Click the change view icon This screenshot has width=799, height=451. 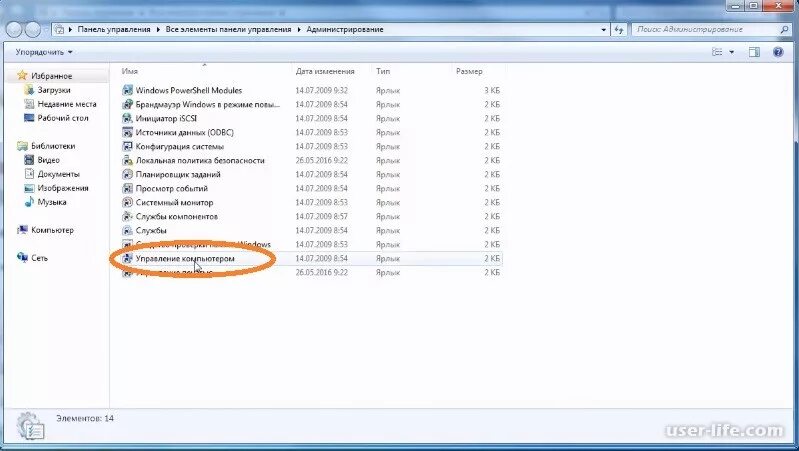click(x=717, y=52)
